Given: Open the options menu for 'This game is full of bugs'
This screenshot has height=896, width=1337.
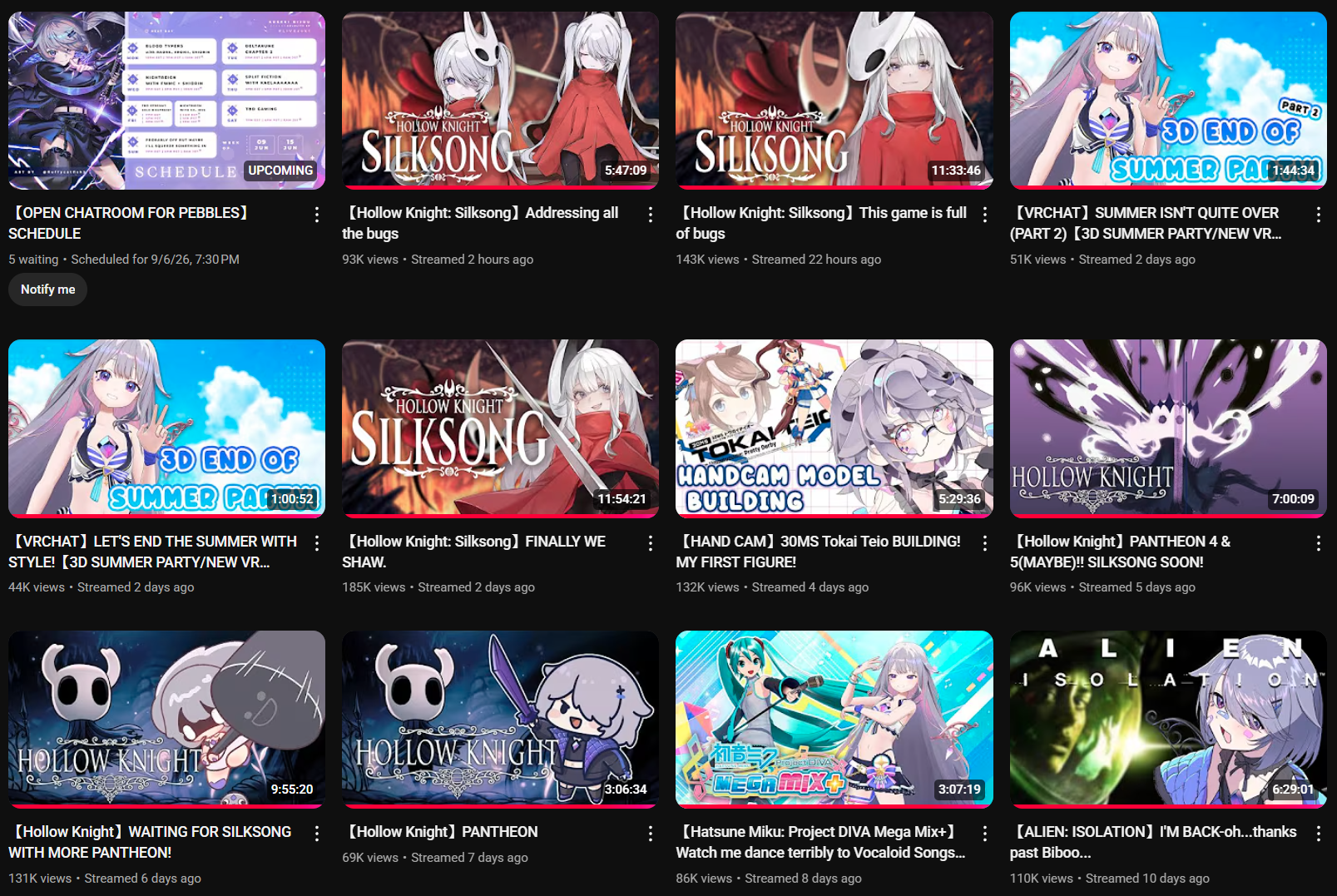Looking at the screenshot, I should [x=985, y=215].
